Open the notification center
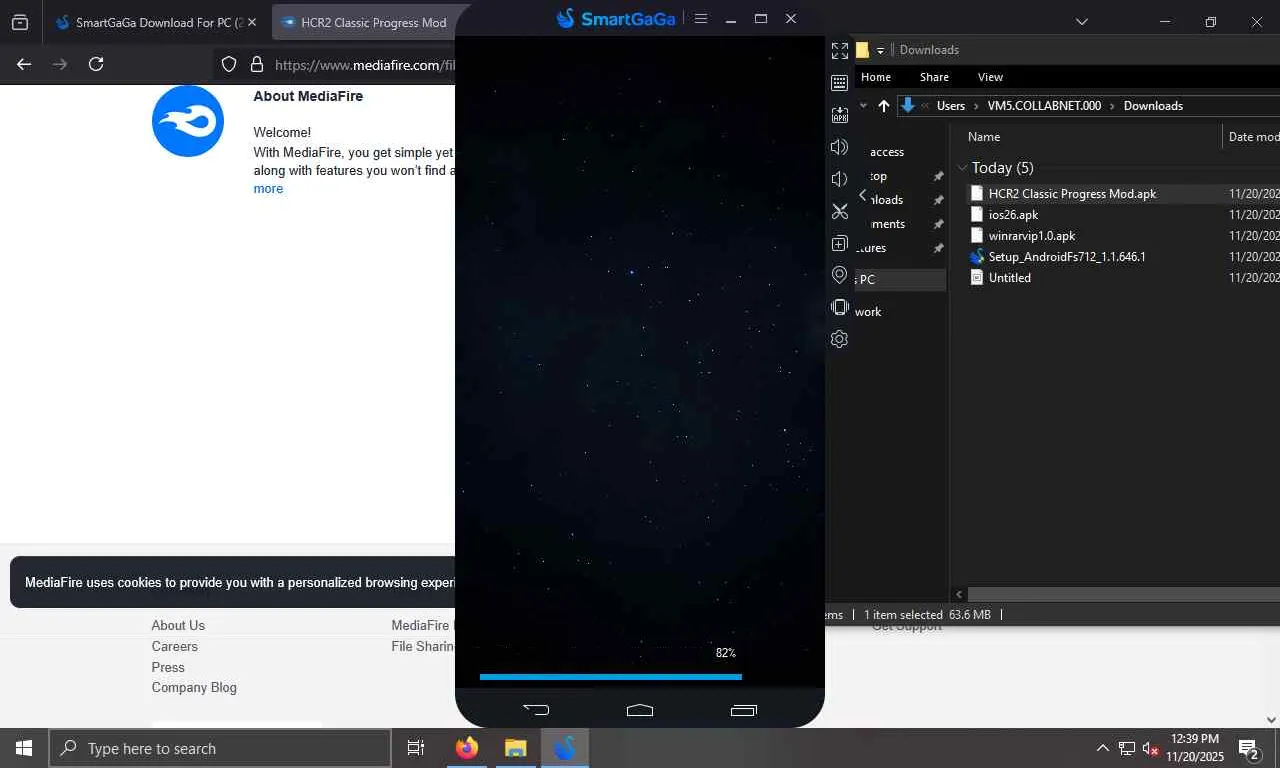 tap(1249, 748)
